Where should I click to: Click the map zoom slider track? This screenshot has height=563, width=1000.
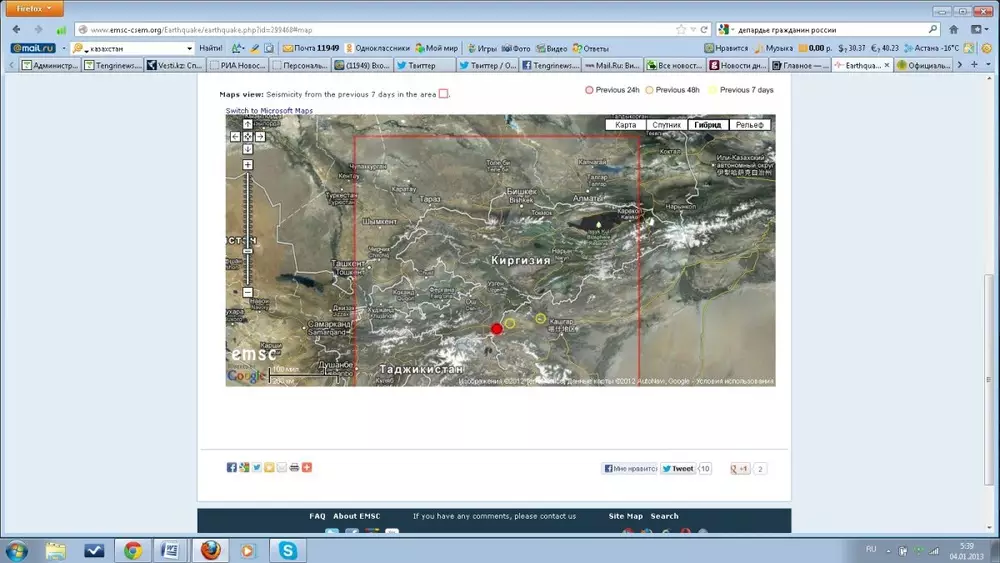point(247,230)
